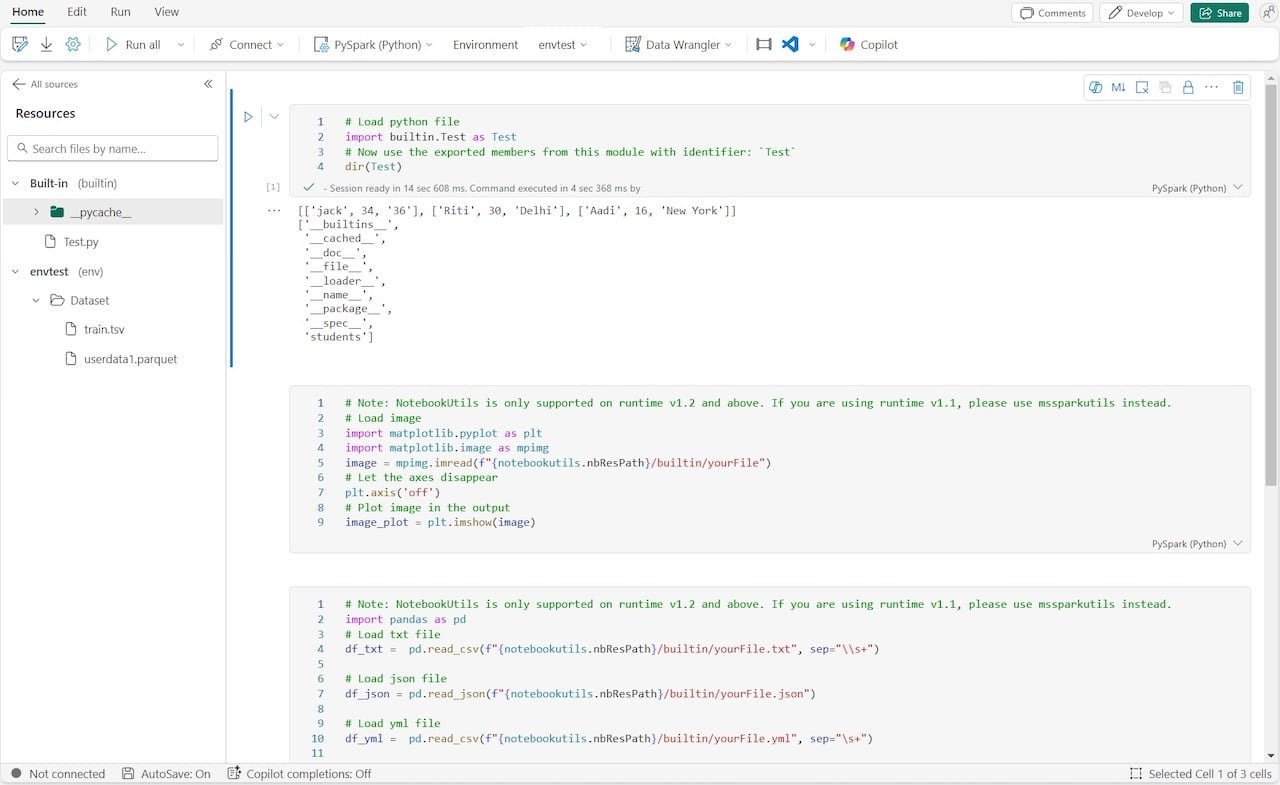Expand the __pycache__ folder
Image resolution: width=1280 pixels, height=785 pixels.
coord(37,212)
